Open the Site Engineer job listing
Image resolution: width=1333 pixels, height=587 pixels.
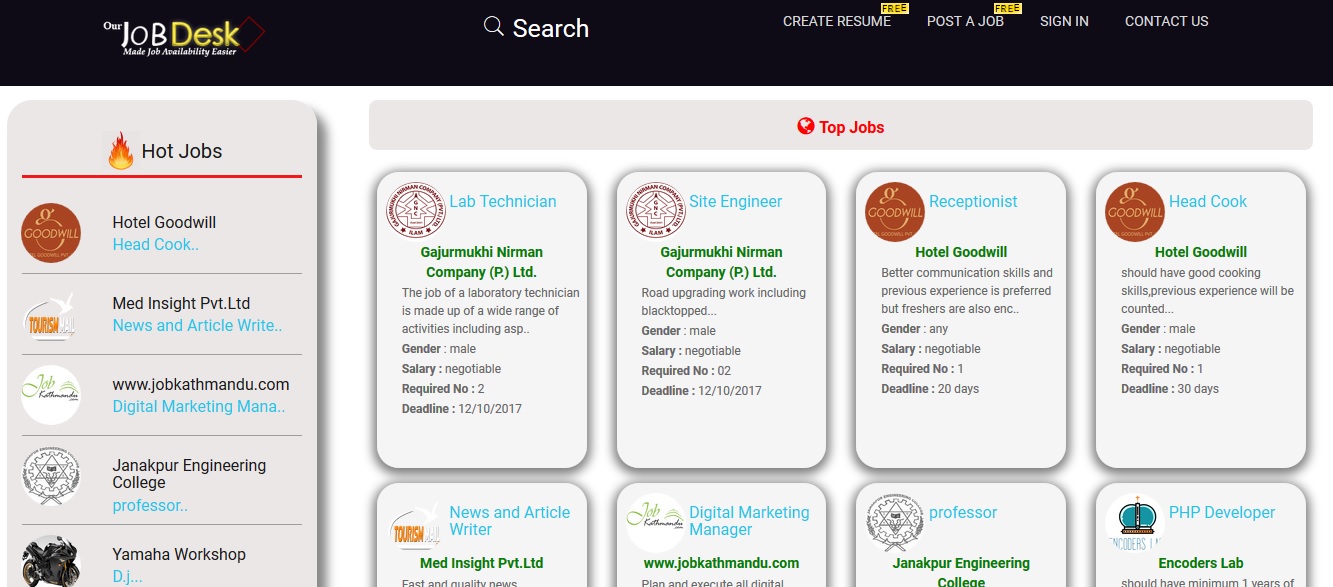pyautogui.click(x=735, y=201)
